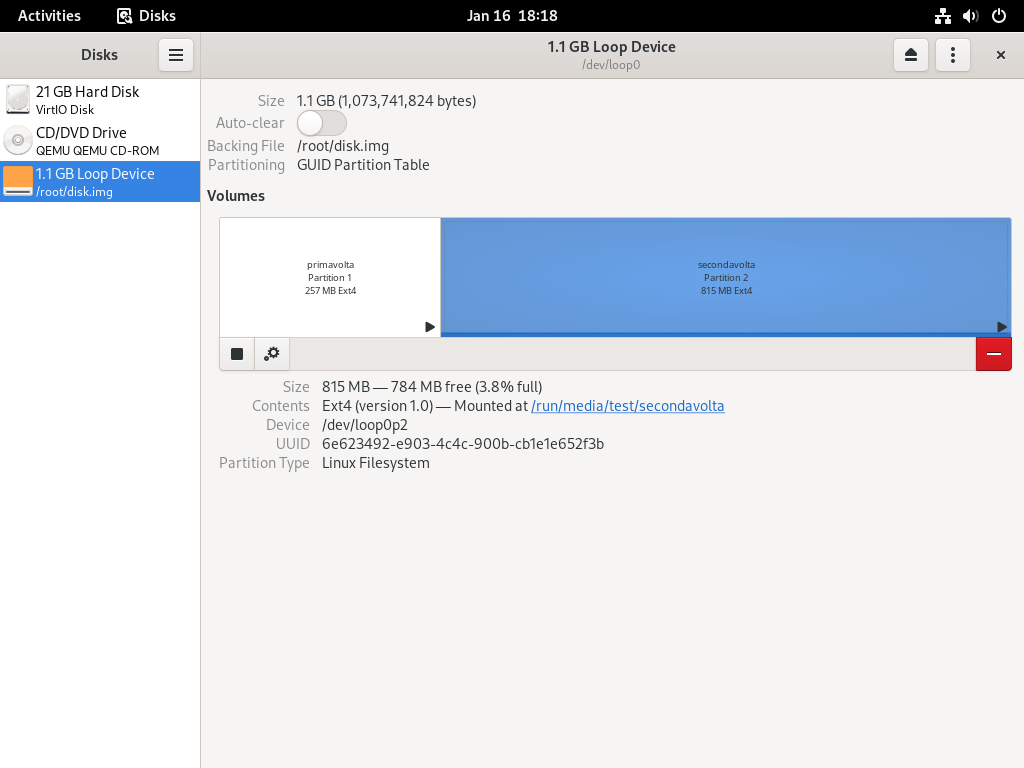Click the Disks app icon in top bar
The image size is (1024, 768).
(124, 16)
